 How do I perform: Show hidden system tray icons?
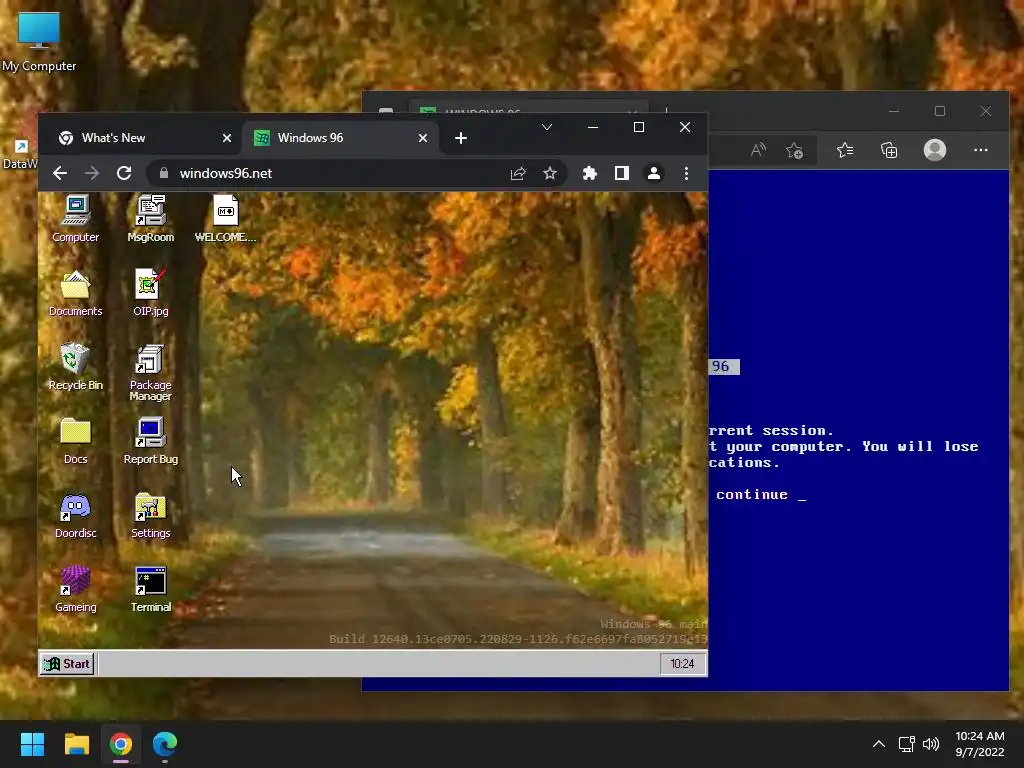click(879, 744)
